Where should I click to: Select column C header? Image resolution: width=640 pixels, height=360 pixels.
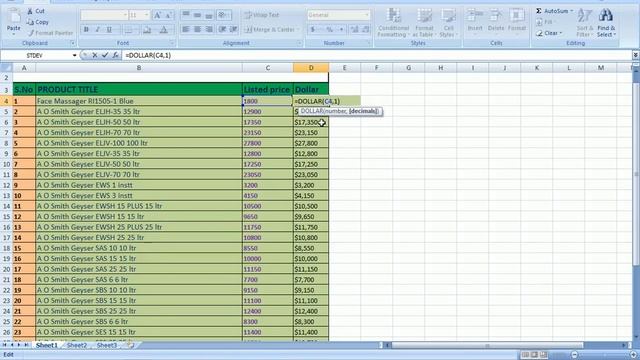(267, 68)
